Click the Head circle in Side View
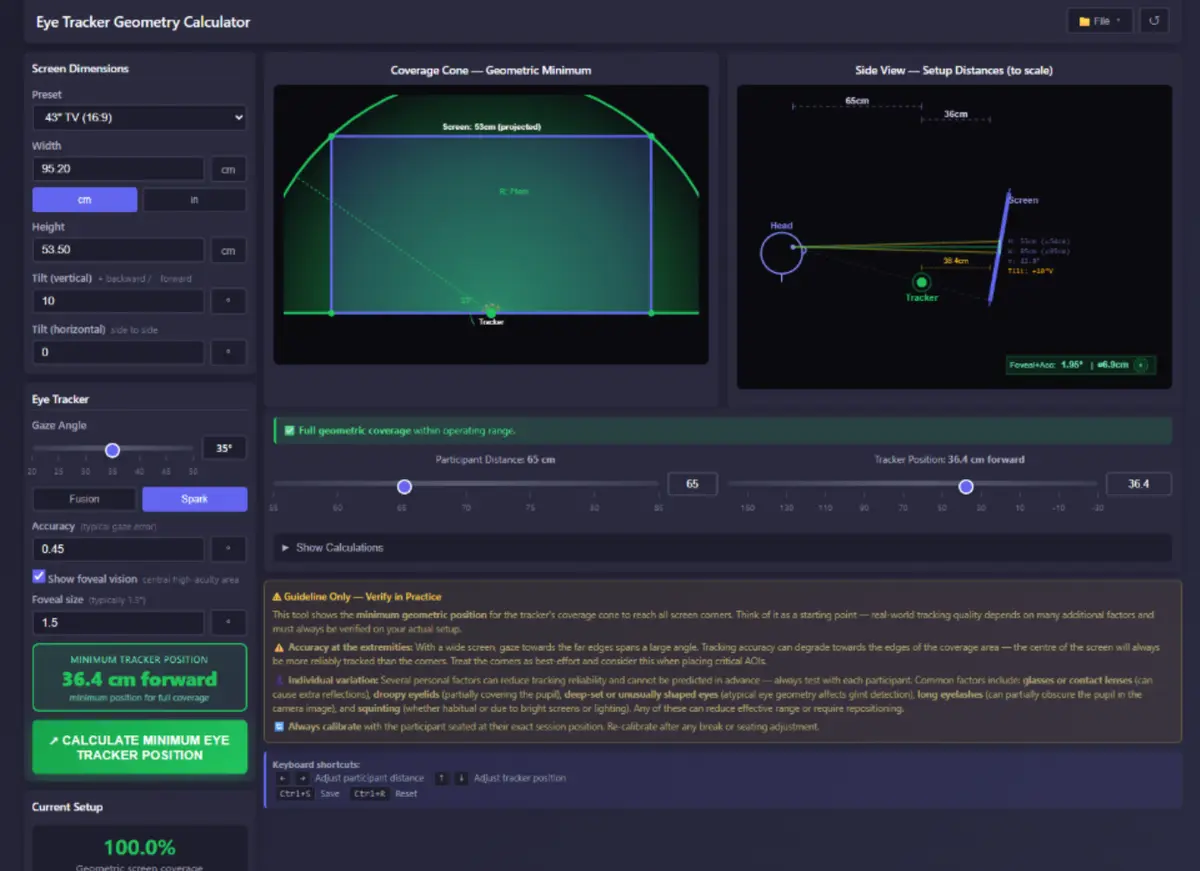Image resolution: width=1200 pixels, height=871 pixels. tap(781, 253)
